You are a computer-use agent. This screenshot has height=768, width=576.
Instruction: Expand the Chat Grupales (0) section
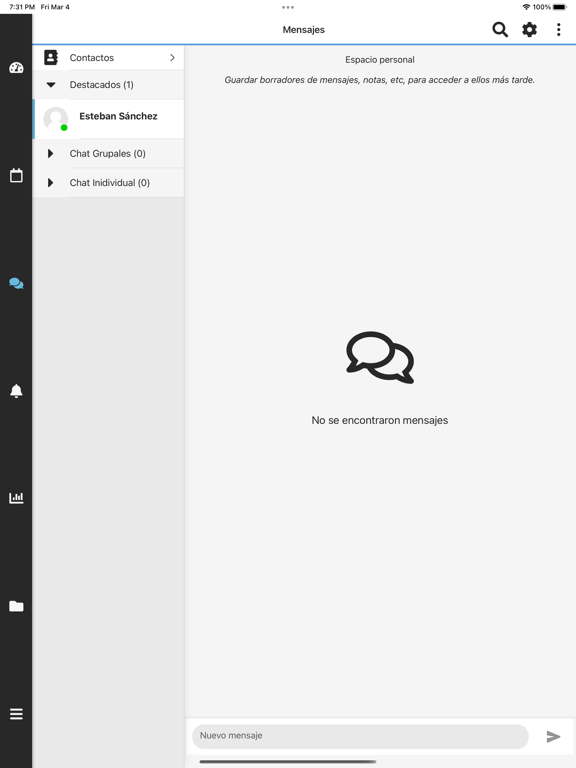pos(108,153)
